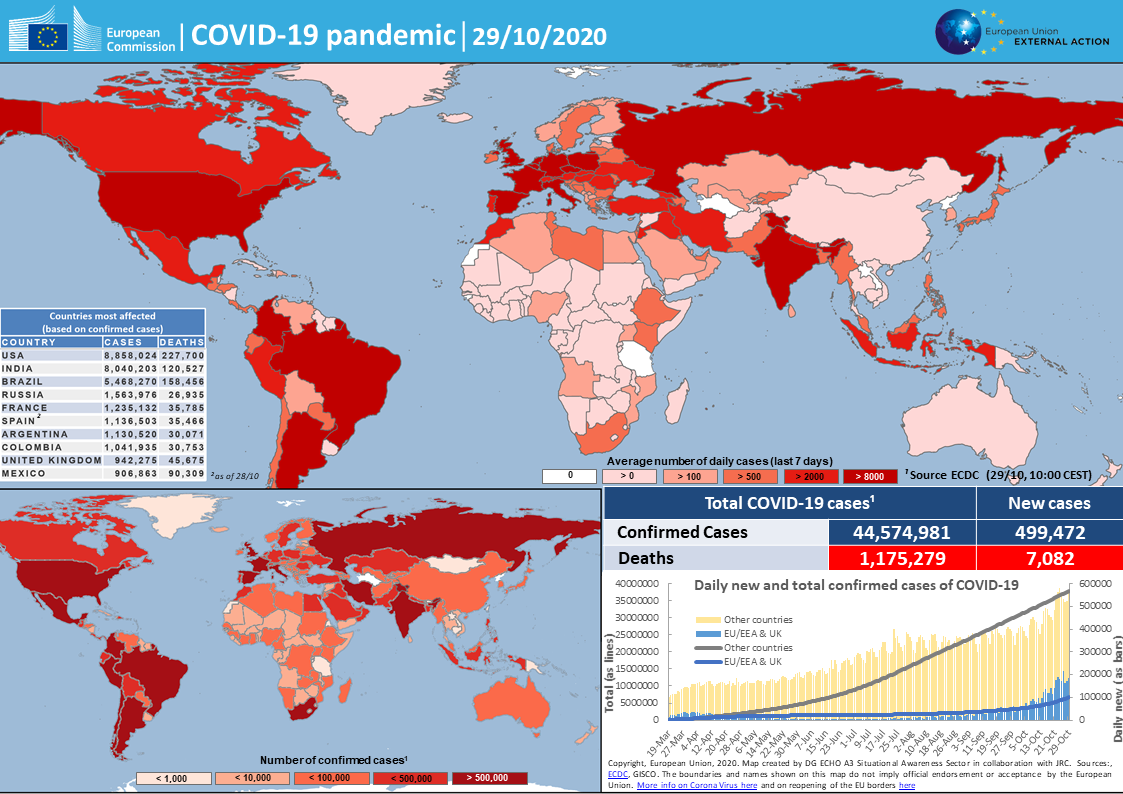The height and width of the screenshot is (794, 1123).
Task: Click the '> 2000' daily cases legend swatch
Action: coord(810,476)
